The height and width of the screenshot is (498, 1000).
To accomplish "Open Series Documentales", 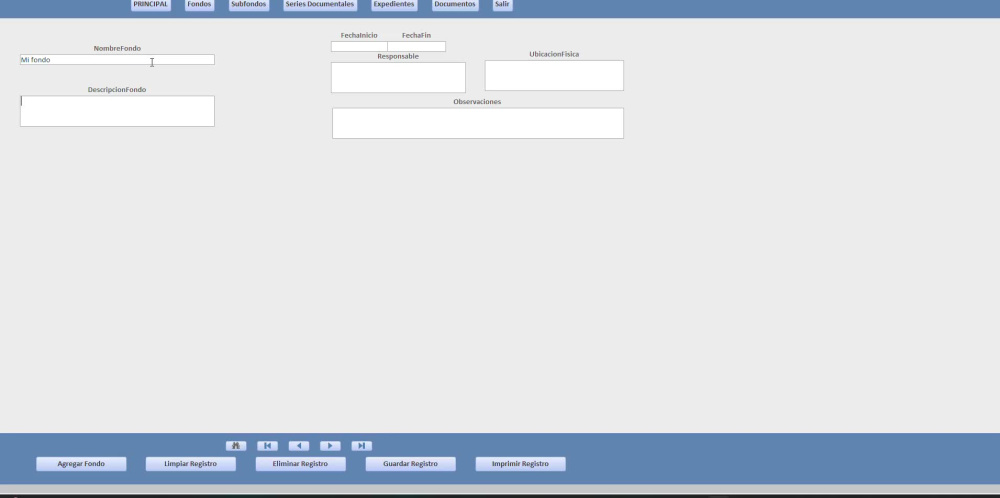I will (320, 4).
